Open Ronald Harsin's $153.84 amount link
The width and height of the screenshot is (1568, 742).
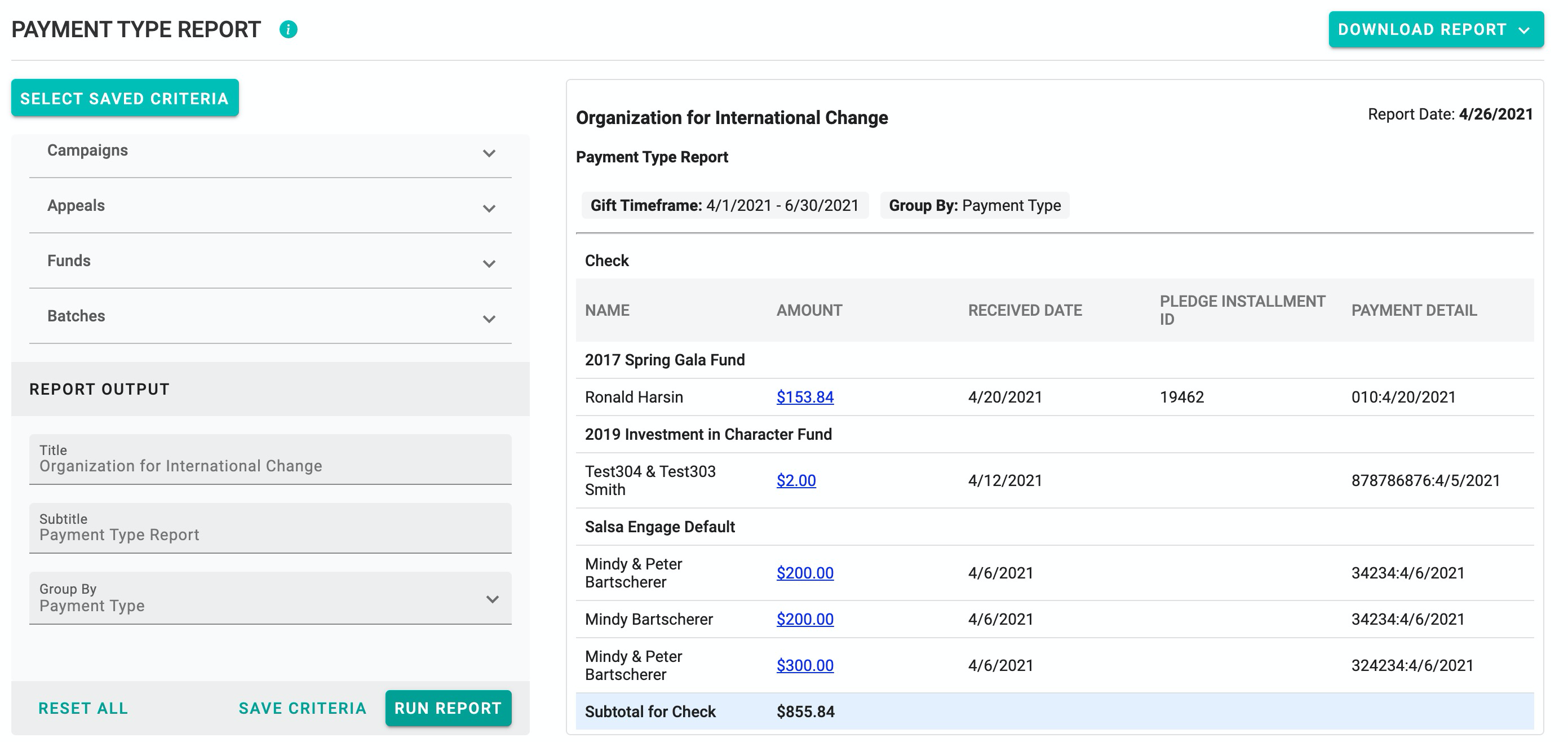pos(805,397)
